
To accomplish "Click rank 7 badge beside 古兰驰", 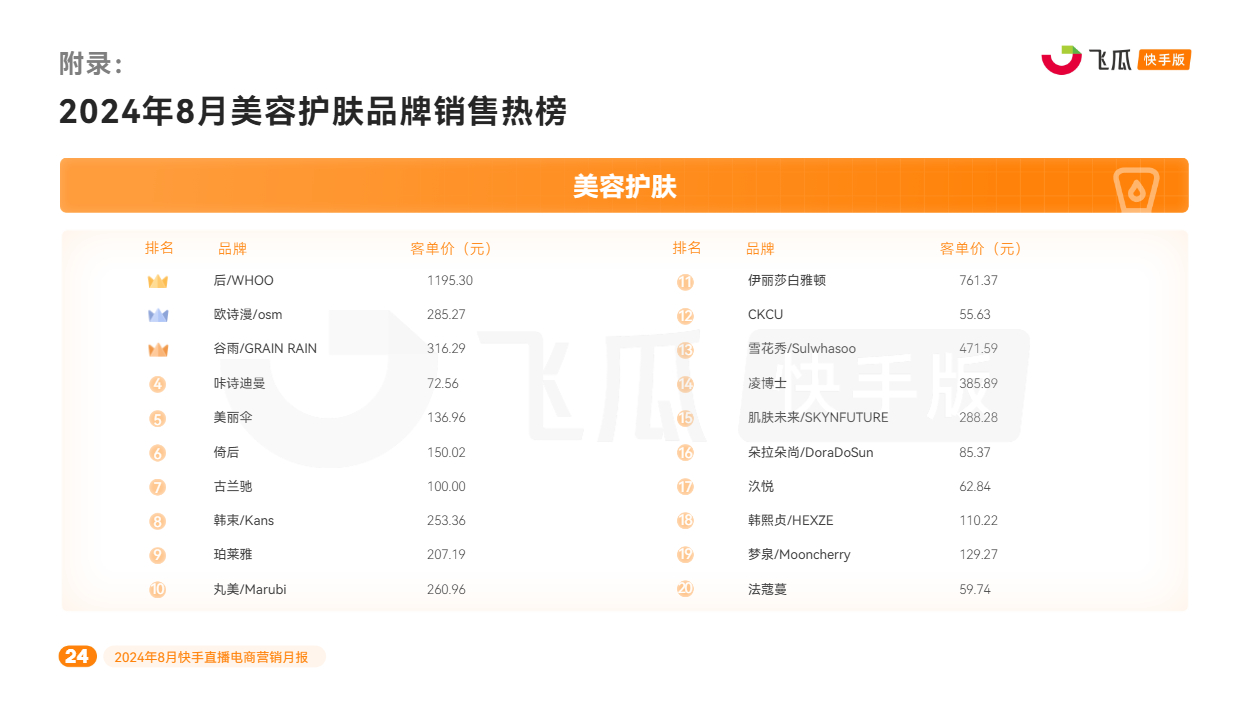I will pos(158,487).
